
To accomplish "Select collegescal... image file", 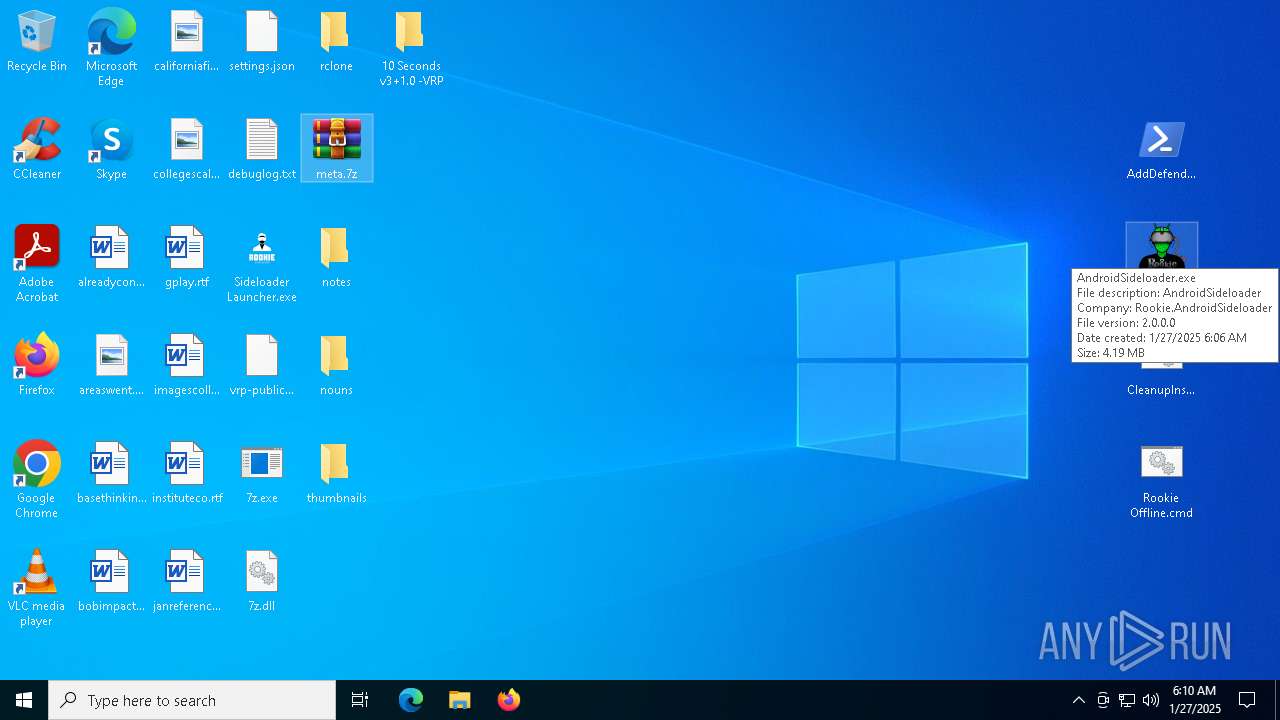I will 186,150.
